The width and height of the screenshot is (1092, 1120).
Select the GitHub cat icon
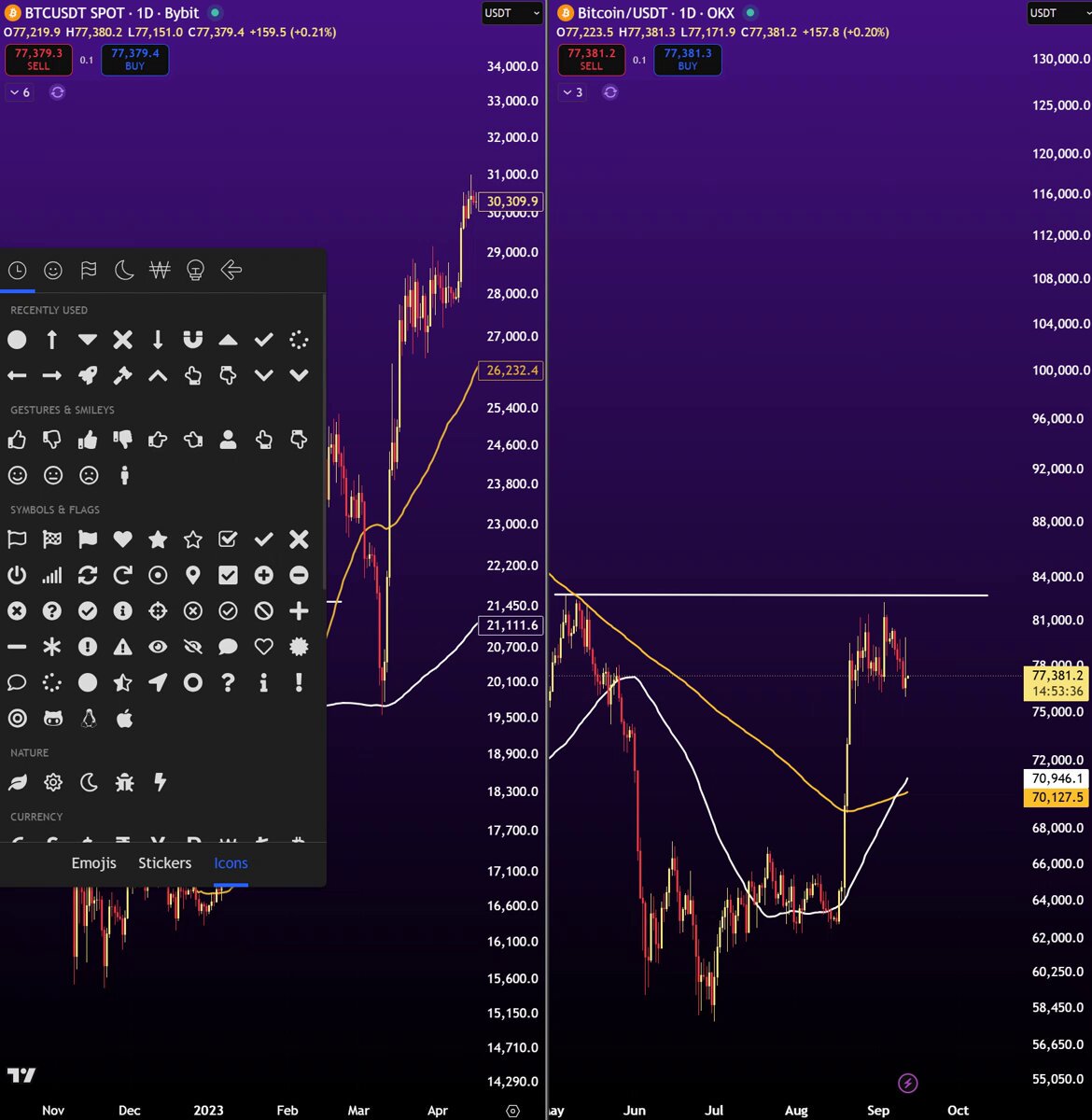(x=52, y=718)
